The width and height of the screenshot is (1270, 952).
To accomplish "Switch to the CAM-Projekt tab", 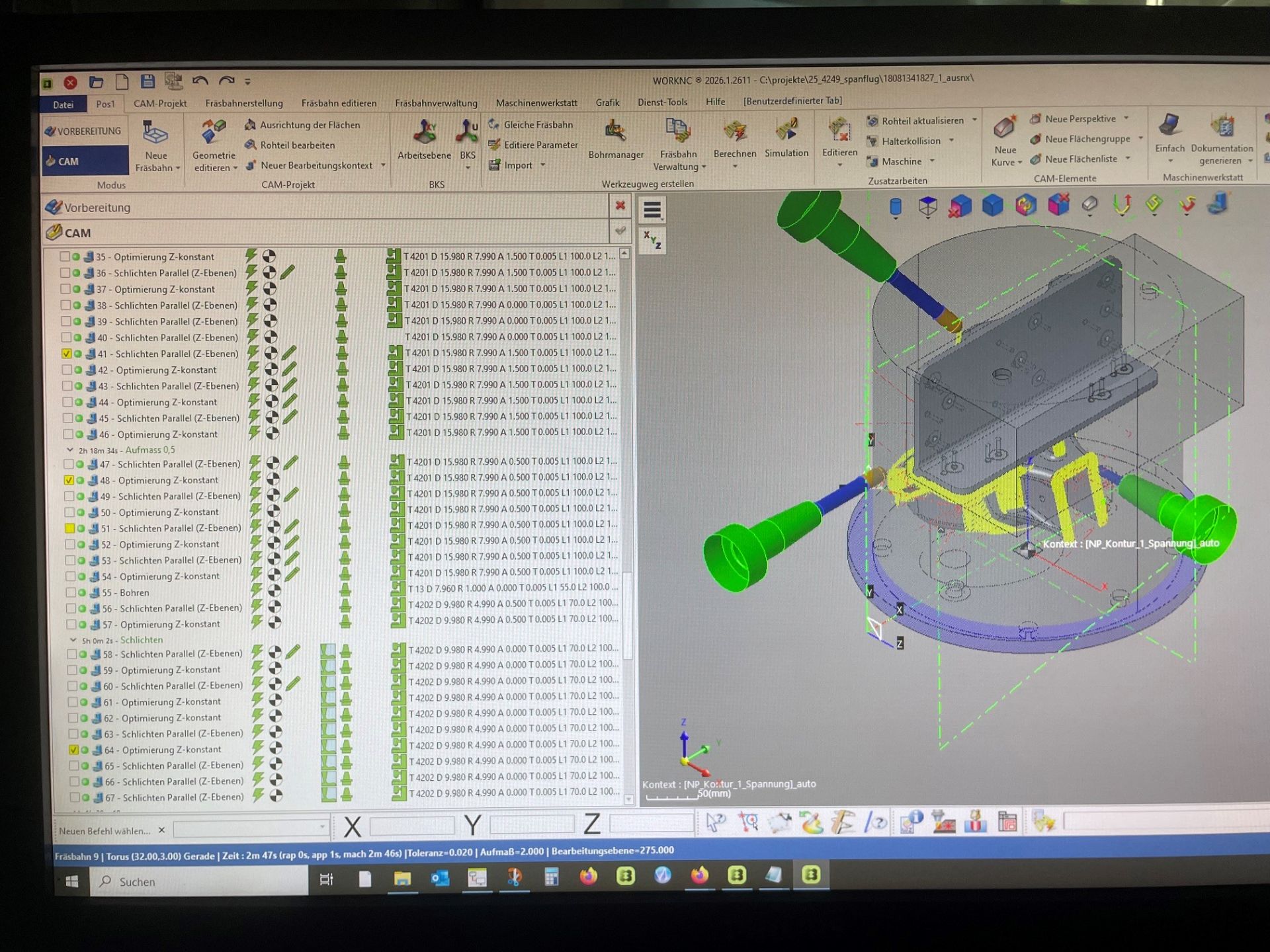I will click(x=160, y=104).
